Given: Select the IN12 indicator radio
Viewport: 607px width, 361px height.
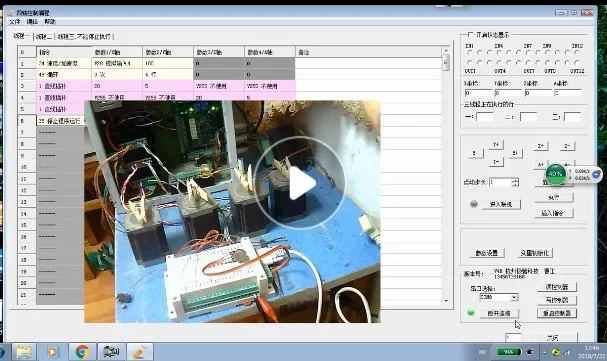Looking at the screenshot, I should click(x=577, y=53).
